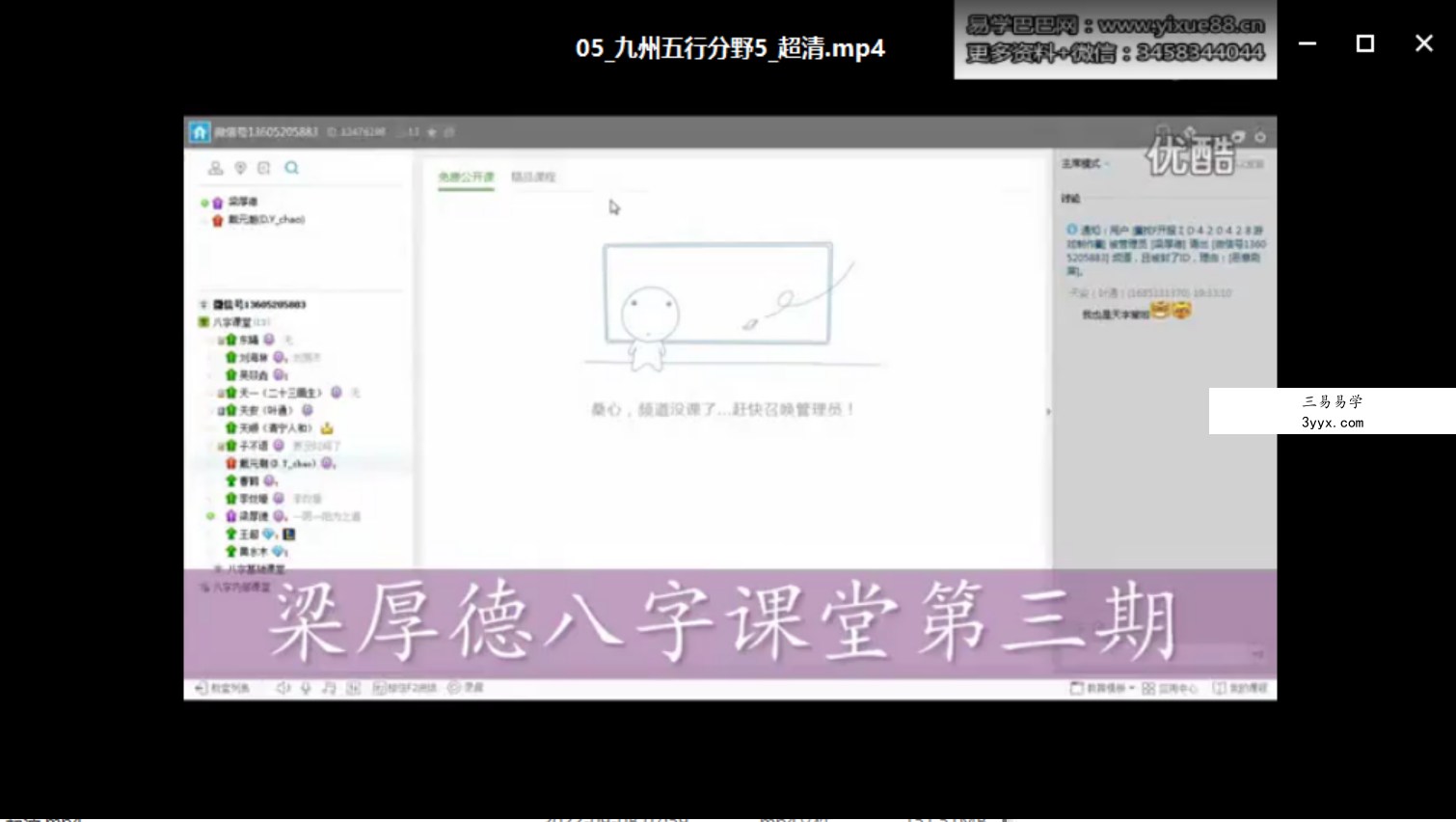Click the green online dot before 梁厚德 at top

pyautogui.click(x=204, y=203)
